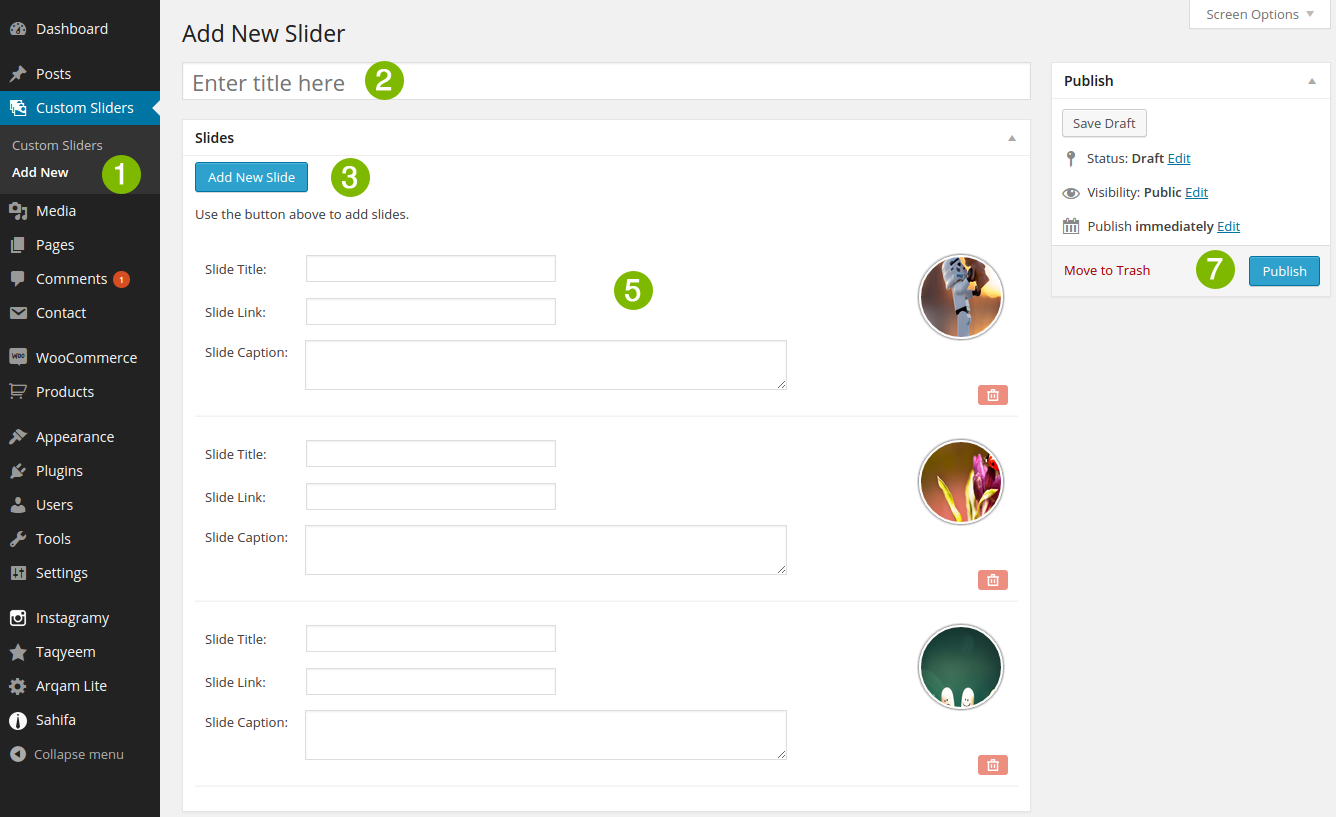Open the Dashboard menu icon
The width and height of the screenshot is (1336, 817).
tap(18, 29)
